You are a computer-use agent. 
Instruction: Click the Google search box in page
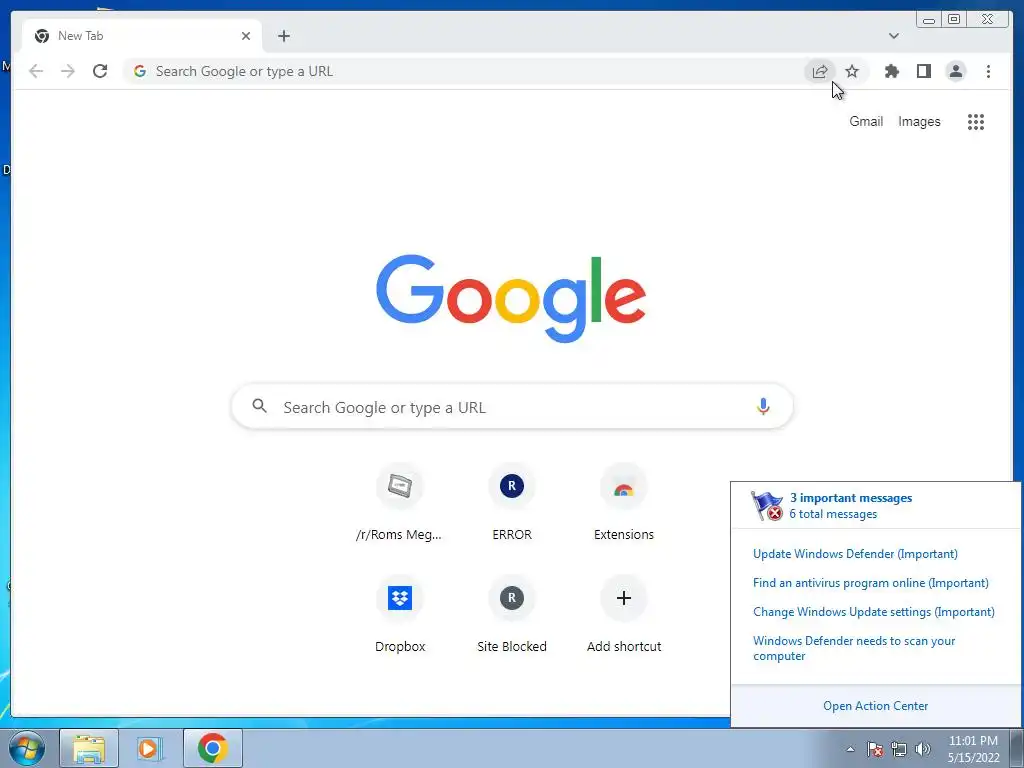[x=512, y=406]
